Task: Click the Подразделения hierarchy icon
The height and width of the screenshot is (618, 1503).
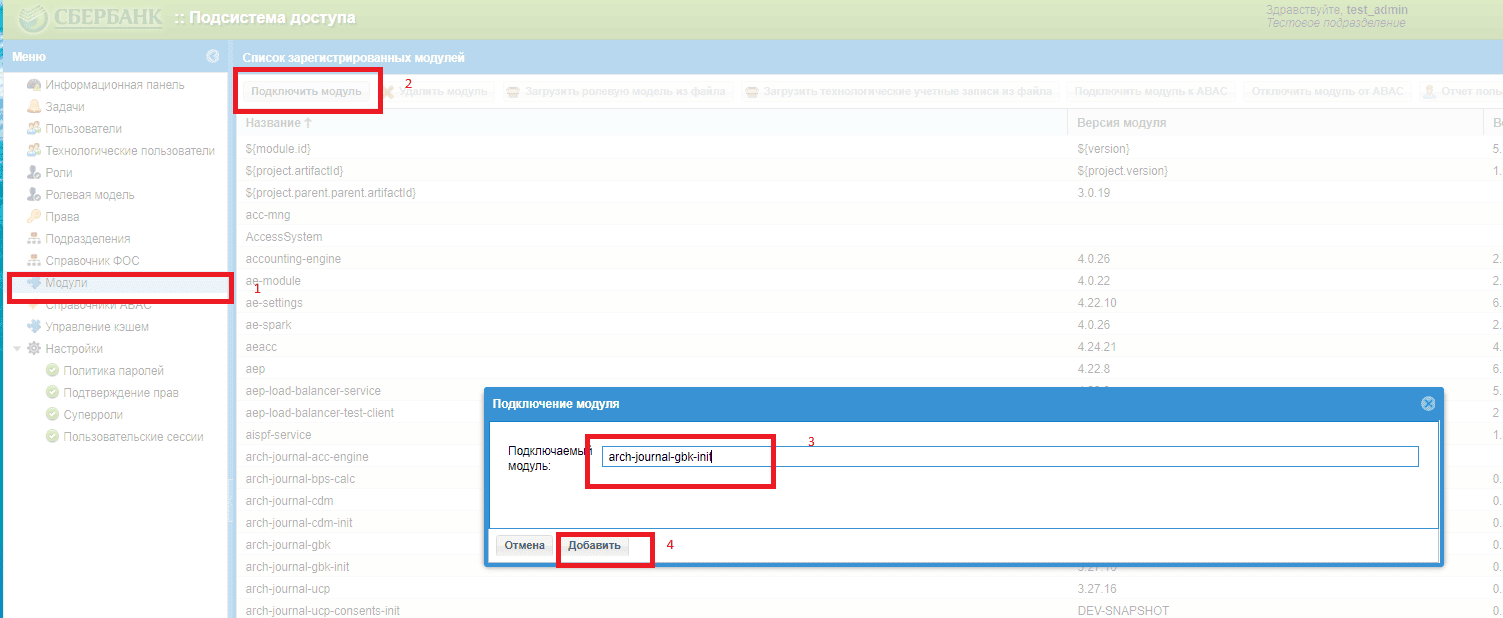Action: pos(34,239)
